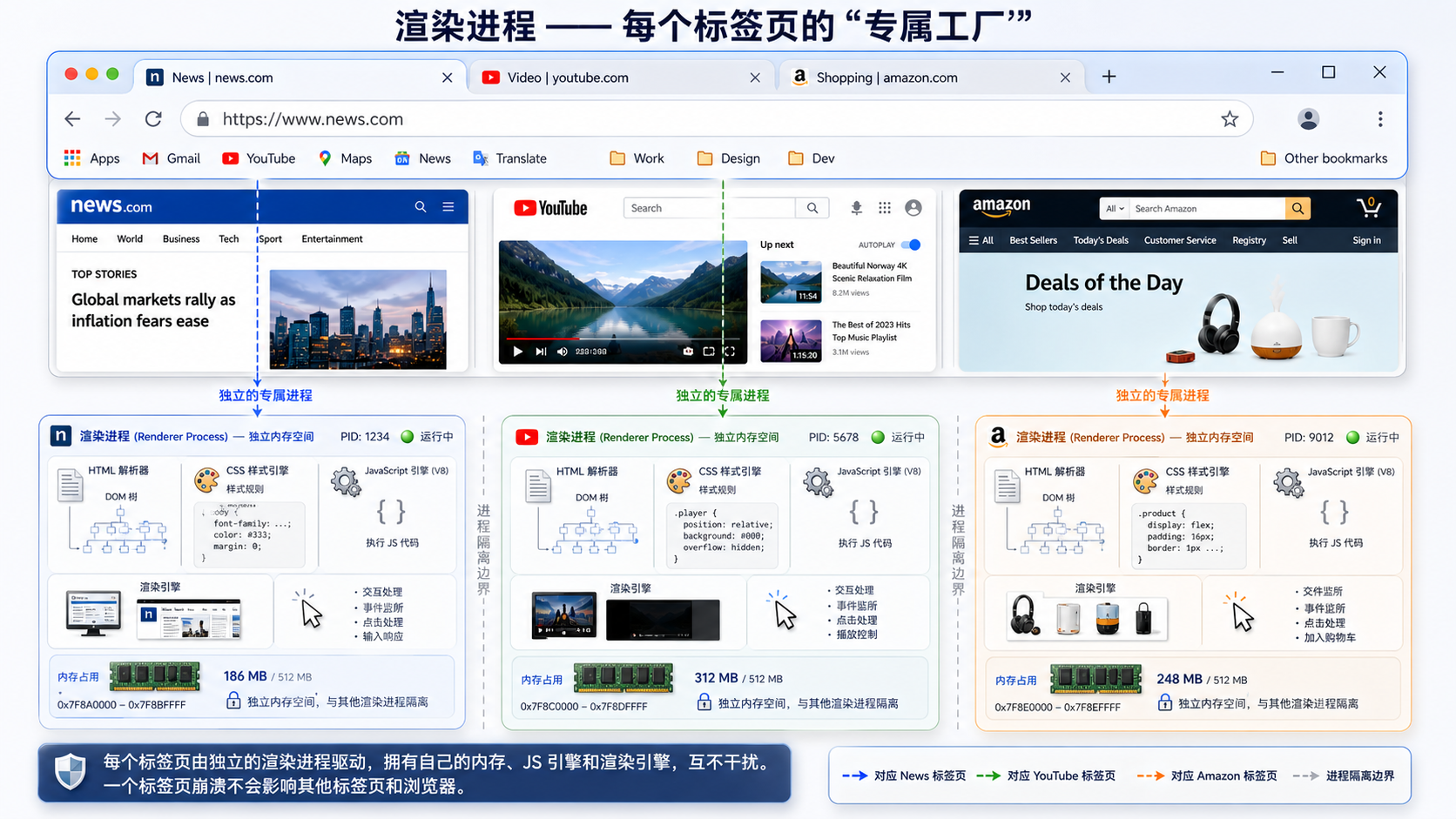Click the Amazon Sign in link
The width and height of the screenshot is (1456, 819).
click(1366, 240)
